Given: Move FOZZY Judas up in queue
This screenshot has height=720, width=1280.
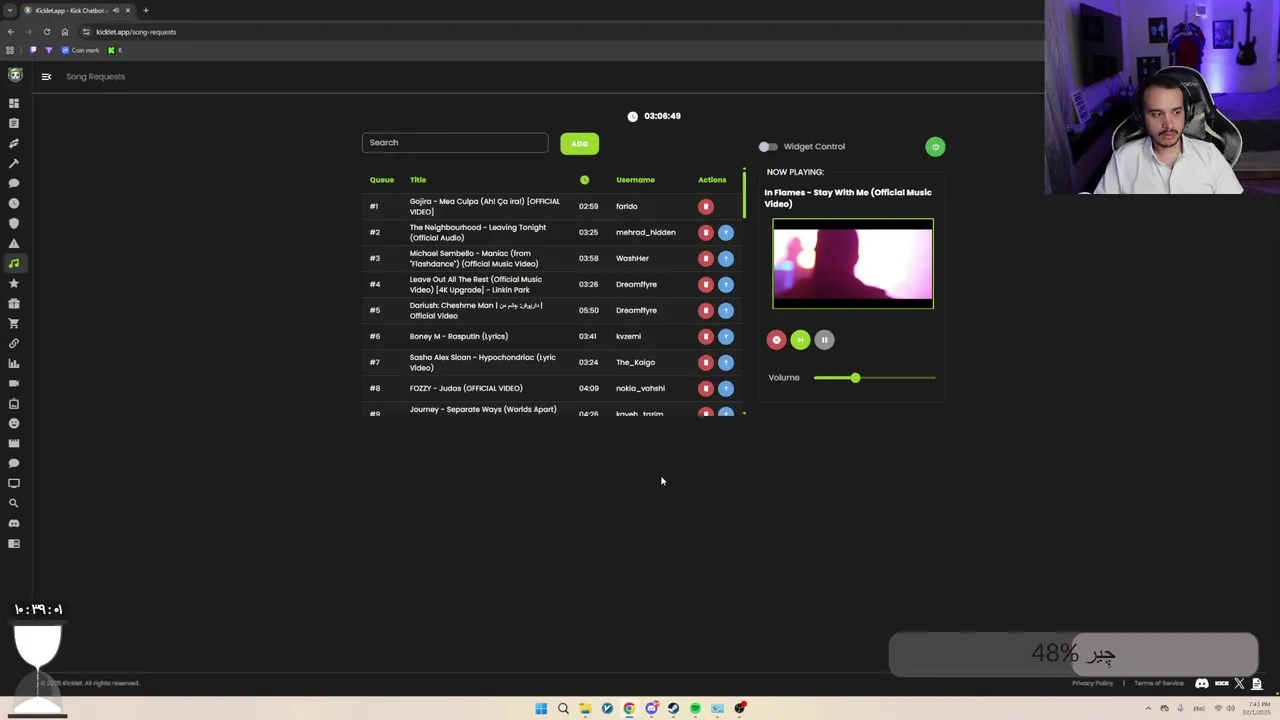Looking at the screenshot, I should 726,388.
